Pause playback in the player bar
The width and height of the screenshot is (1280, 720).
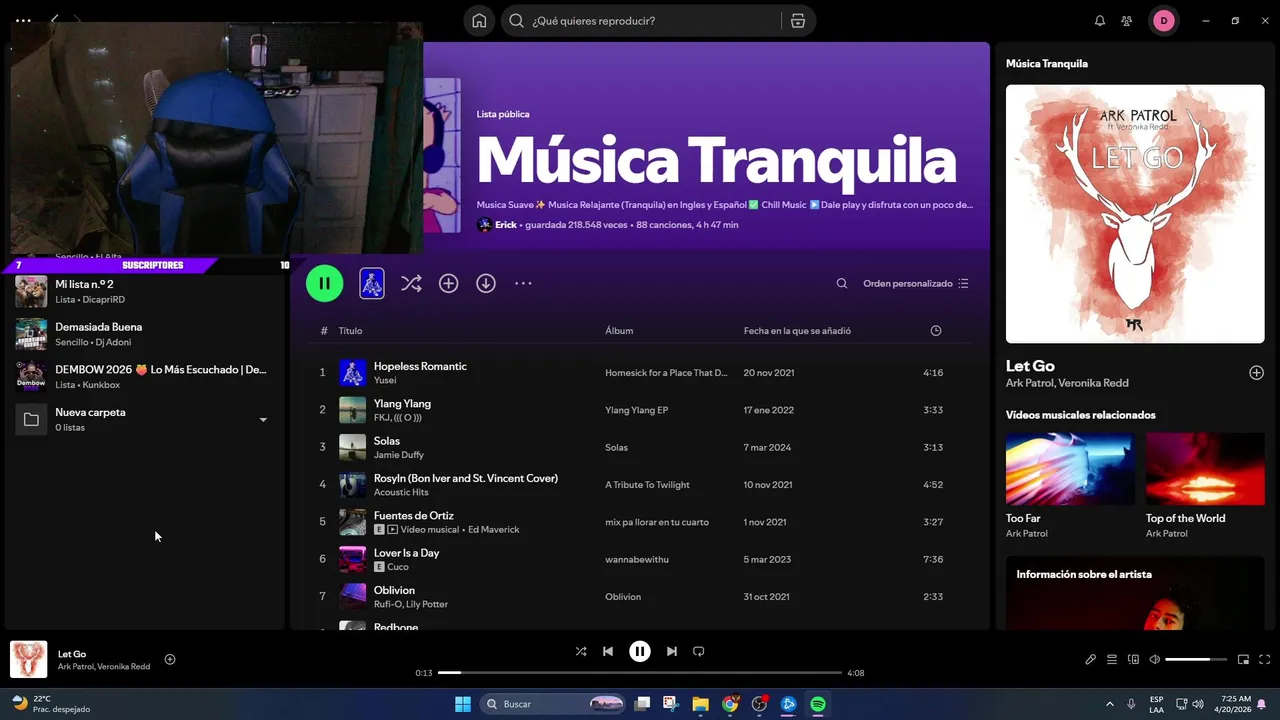coord(640,651)
